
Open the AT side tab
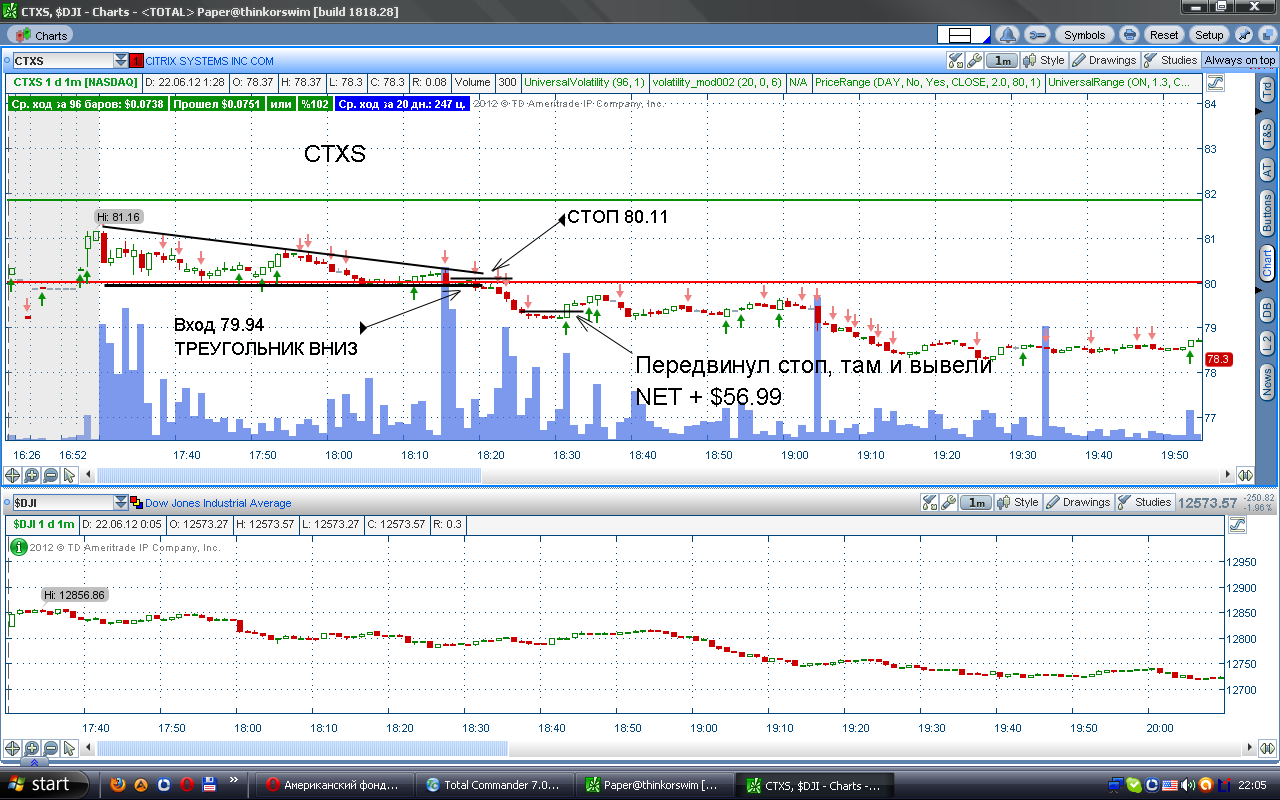pos(1267,170)
